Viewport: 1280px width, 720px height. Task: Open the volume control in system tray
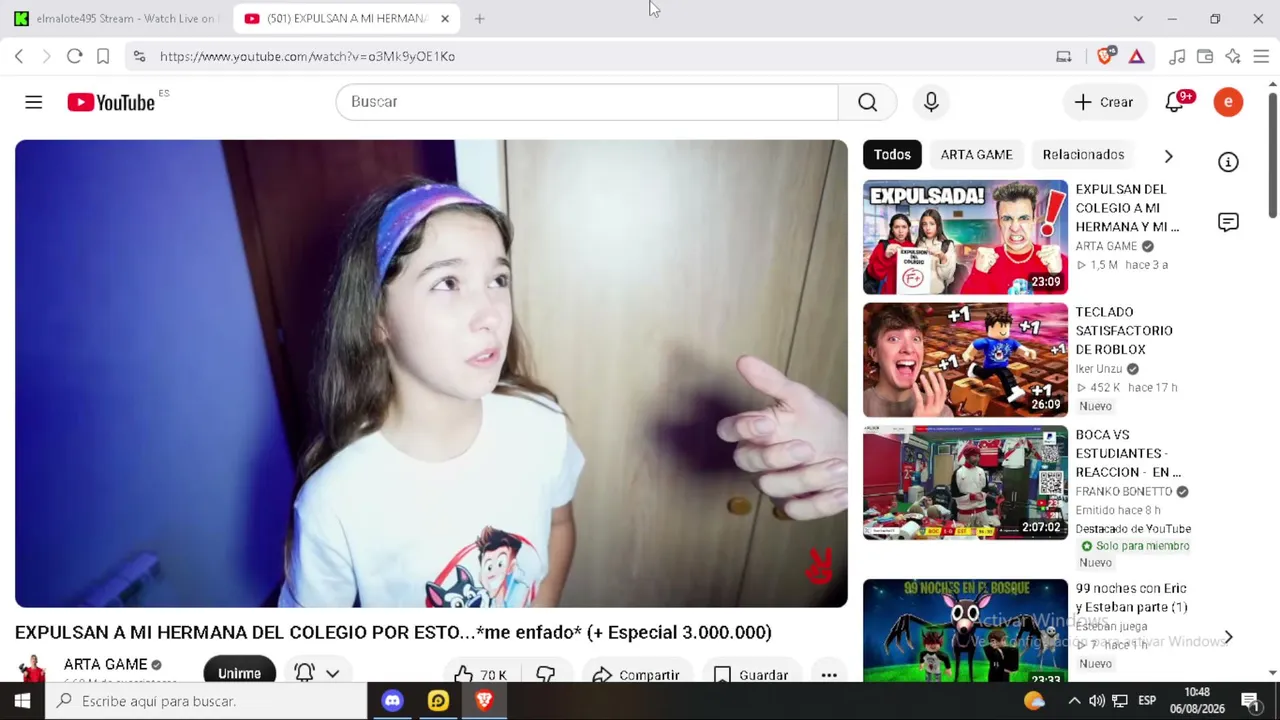pyautogui.click(x=1097, y=701)
